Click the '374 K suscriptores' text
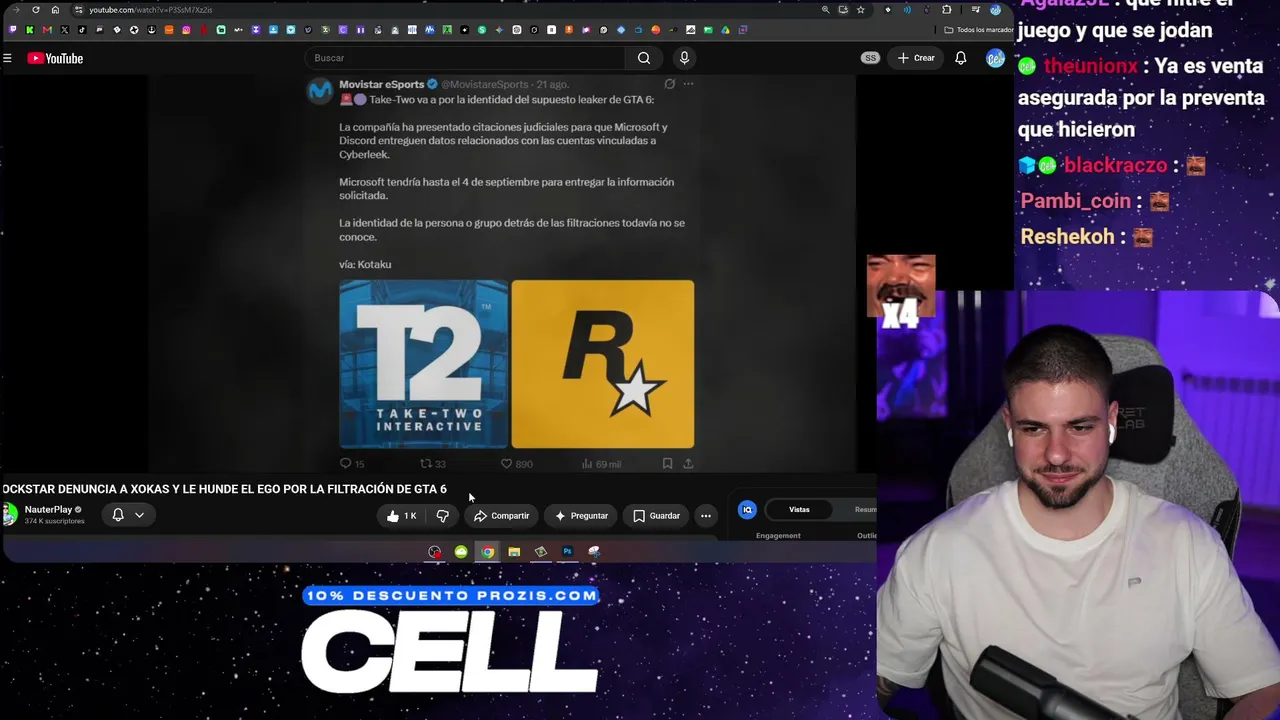This screenshot has width=1280, height=720. click(x=54, y=521)
